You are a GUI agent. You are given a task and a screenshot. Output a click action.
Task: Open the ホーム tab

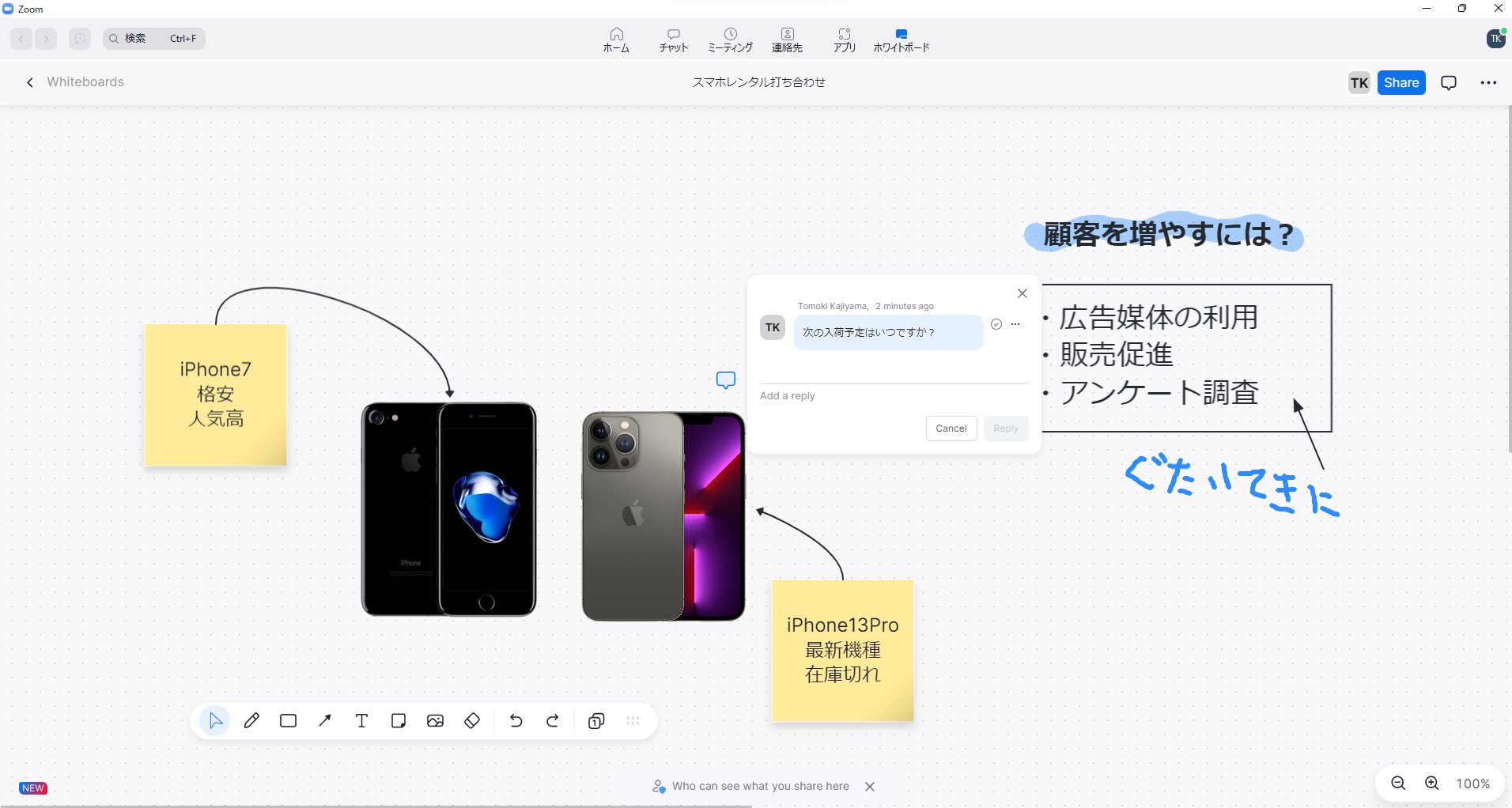(616, 40)
